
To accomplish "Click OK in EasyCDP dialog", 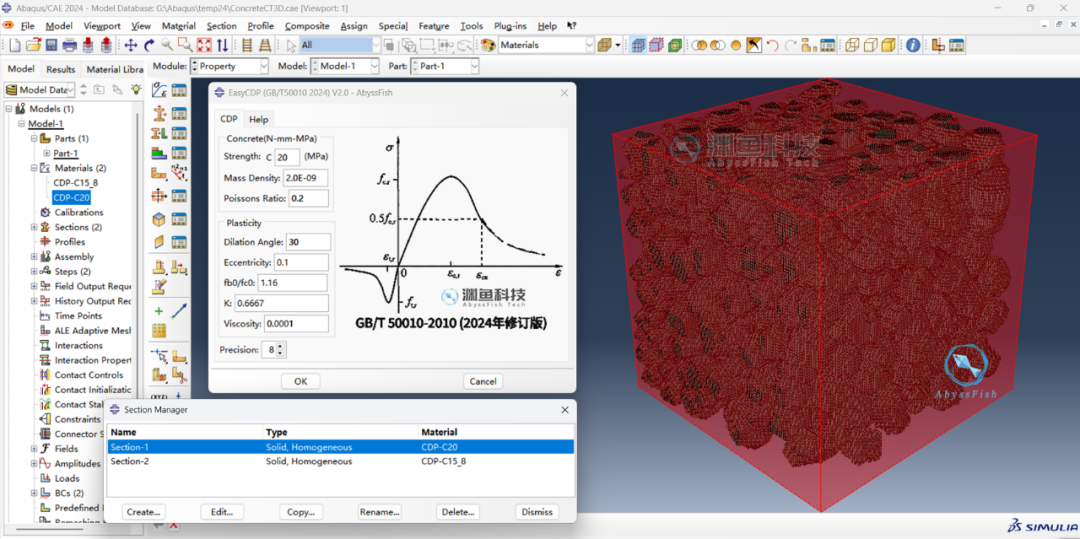I will (300, 381).
